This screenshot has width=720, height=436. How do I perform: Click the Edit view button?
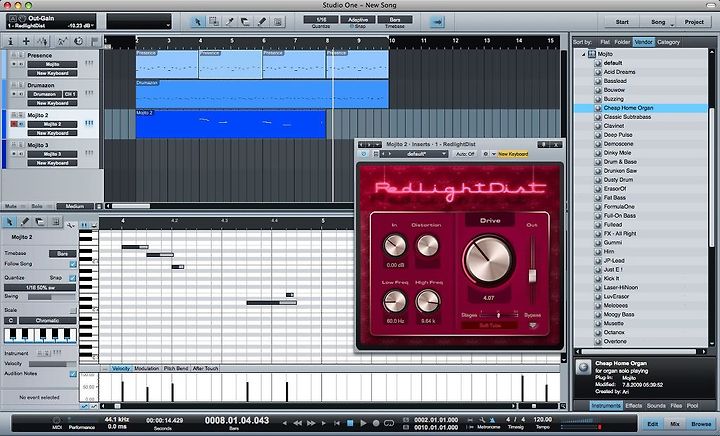point(652,424)
